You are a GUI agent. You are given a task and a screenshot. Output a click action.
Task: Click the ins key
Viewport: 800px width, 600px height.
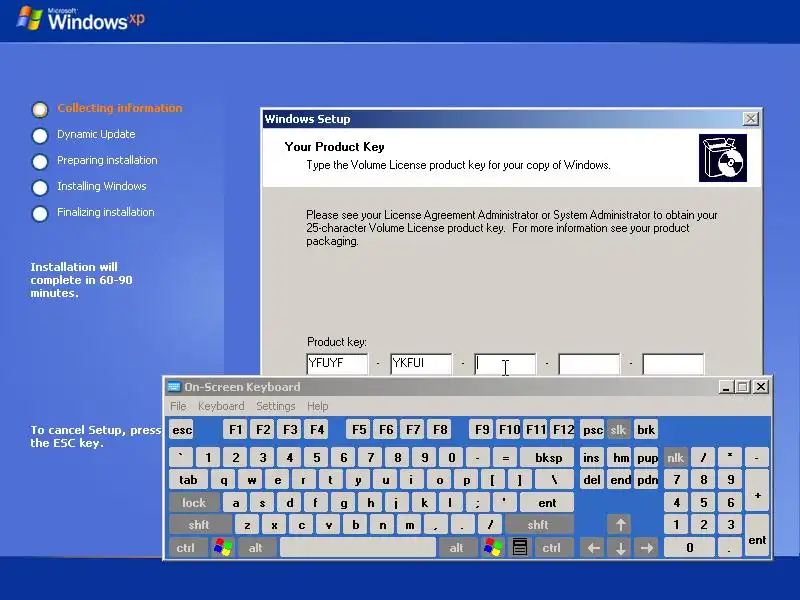(591, 458)
